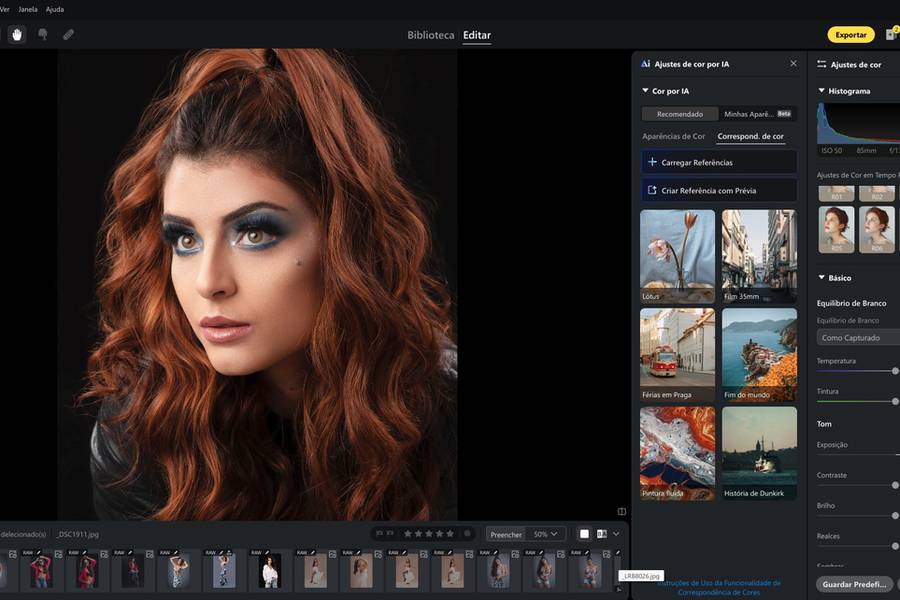900x600 pixels.
Task: Select the Crop tool
Action: point(42,34)
